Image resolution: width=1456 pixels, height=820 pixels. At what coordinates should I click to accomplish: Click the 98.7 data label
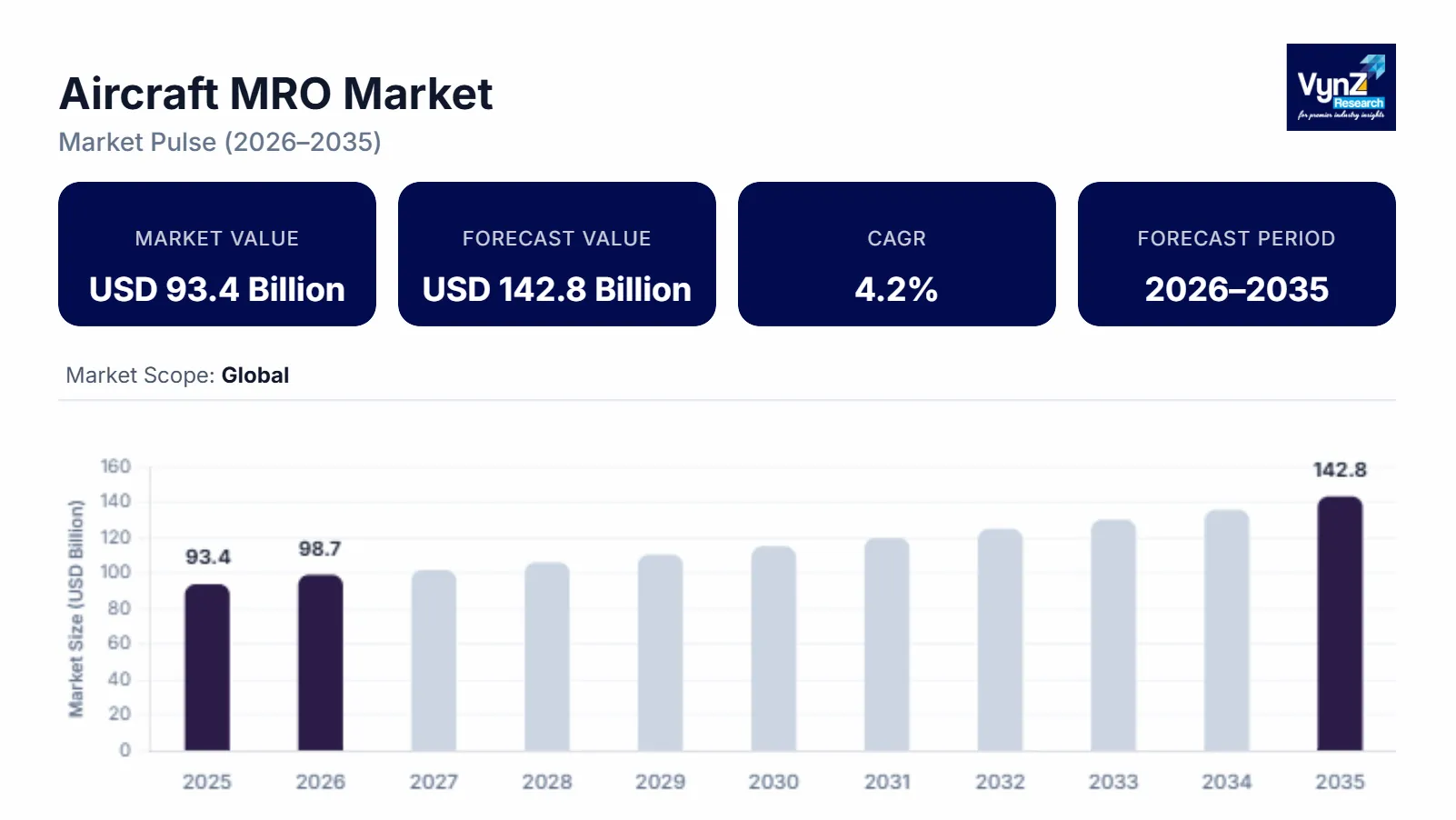click(320, 548)
